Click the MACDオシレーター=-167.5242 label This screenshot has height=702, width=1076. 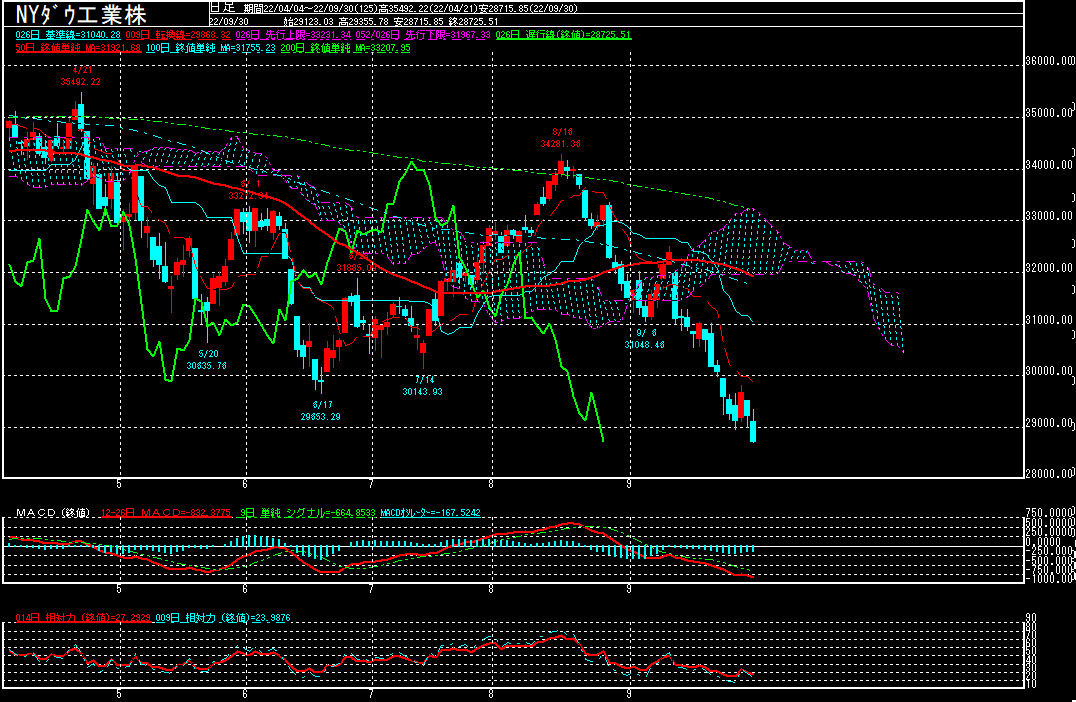click(x=430, y=513)
